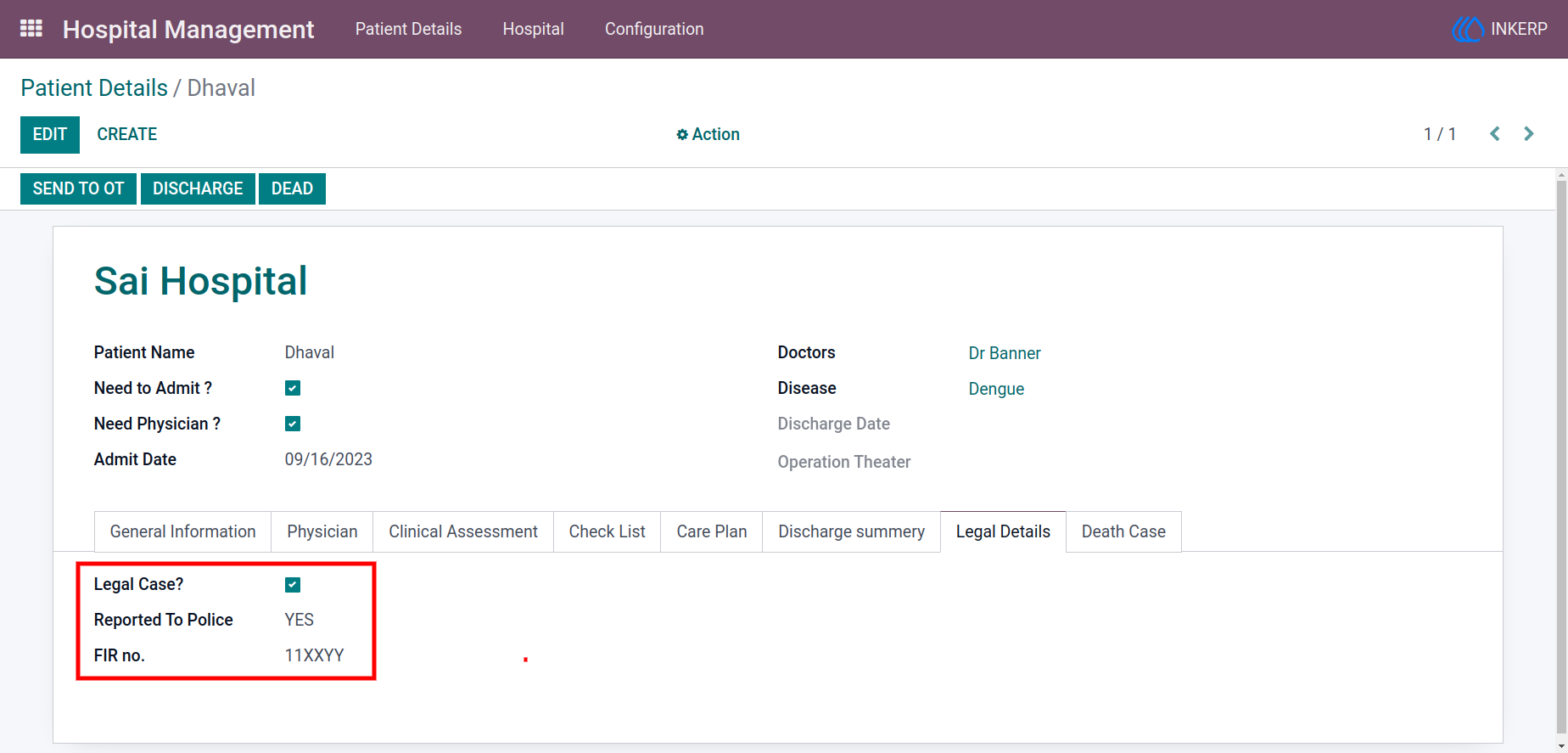Click the Hospital Management app title
This screenshot has height=753, width=1568.
point(188,30)
